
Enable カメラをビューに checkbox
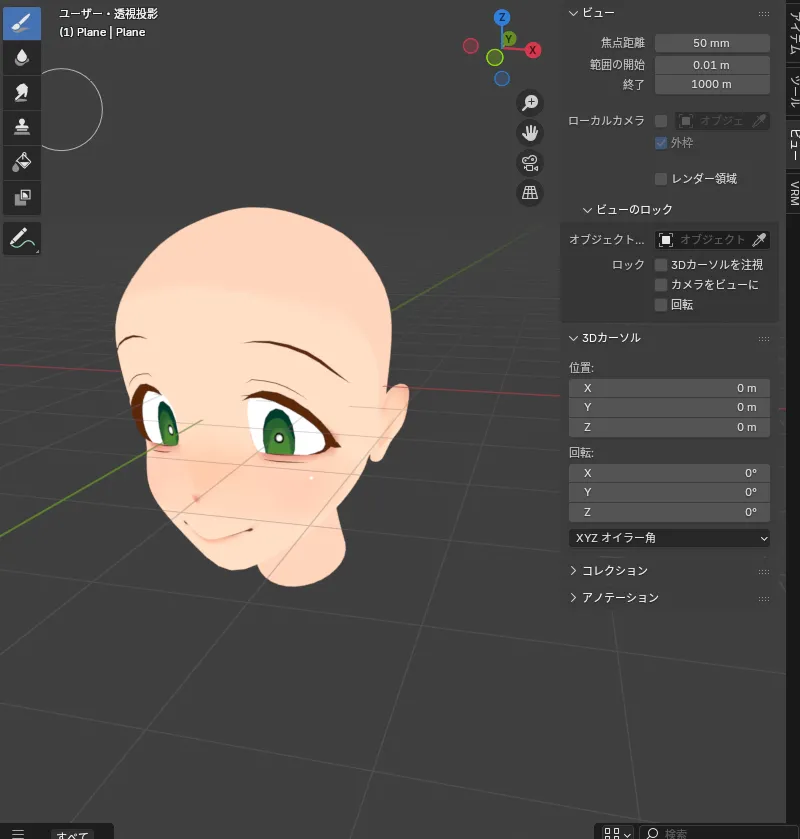[x=661, y=285]
